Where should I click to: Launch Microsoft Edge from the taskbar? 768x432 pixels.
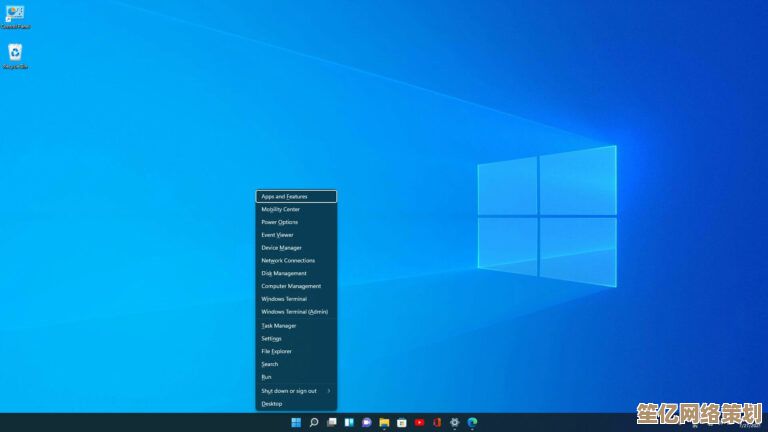click(x=472, y=423)
